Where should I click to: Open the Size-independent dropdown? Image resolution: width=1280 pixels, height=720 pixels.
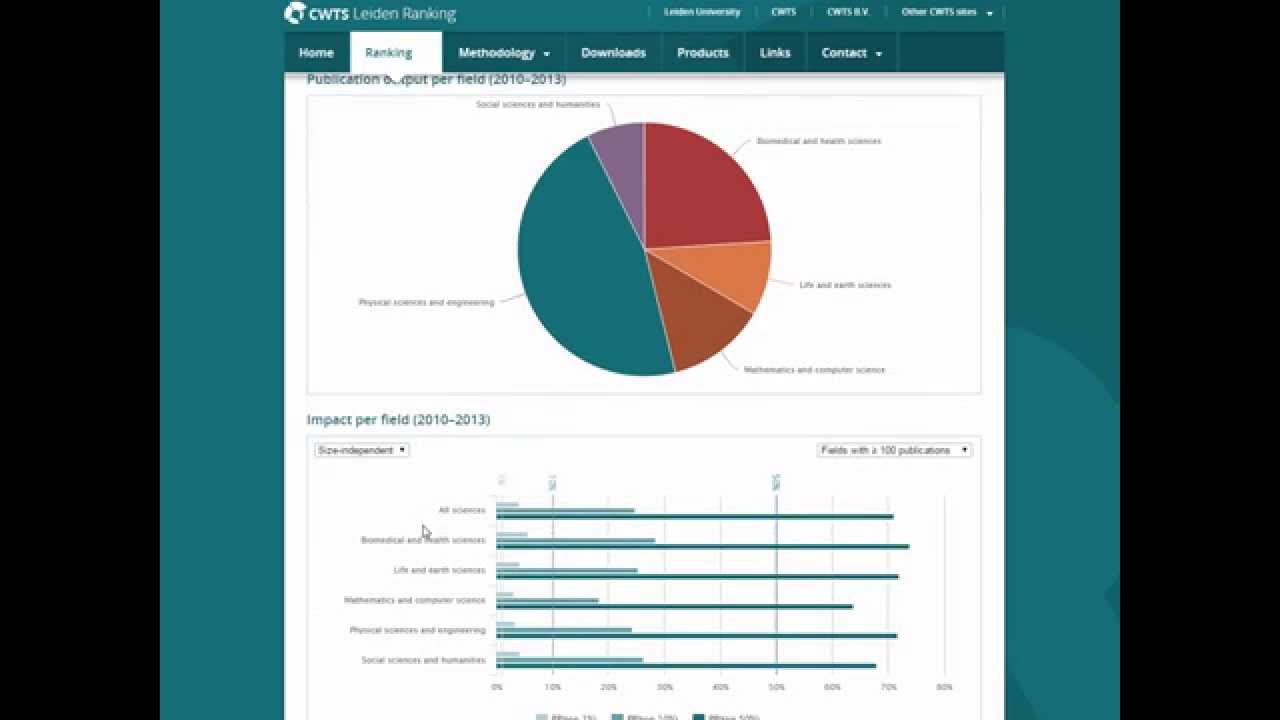tap(362, 450)
